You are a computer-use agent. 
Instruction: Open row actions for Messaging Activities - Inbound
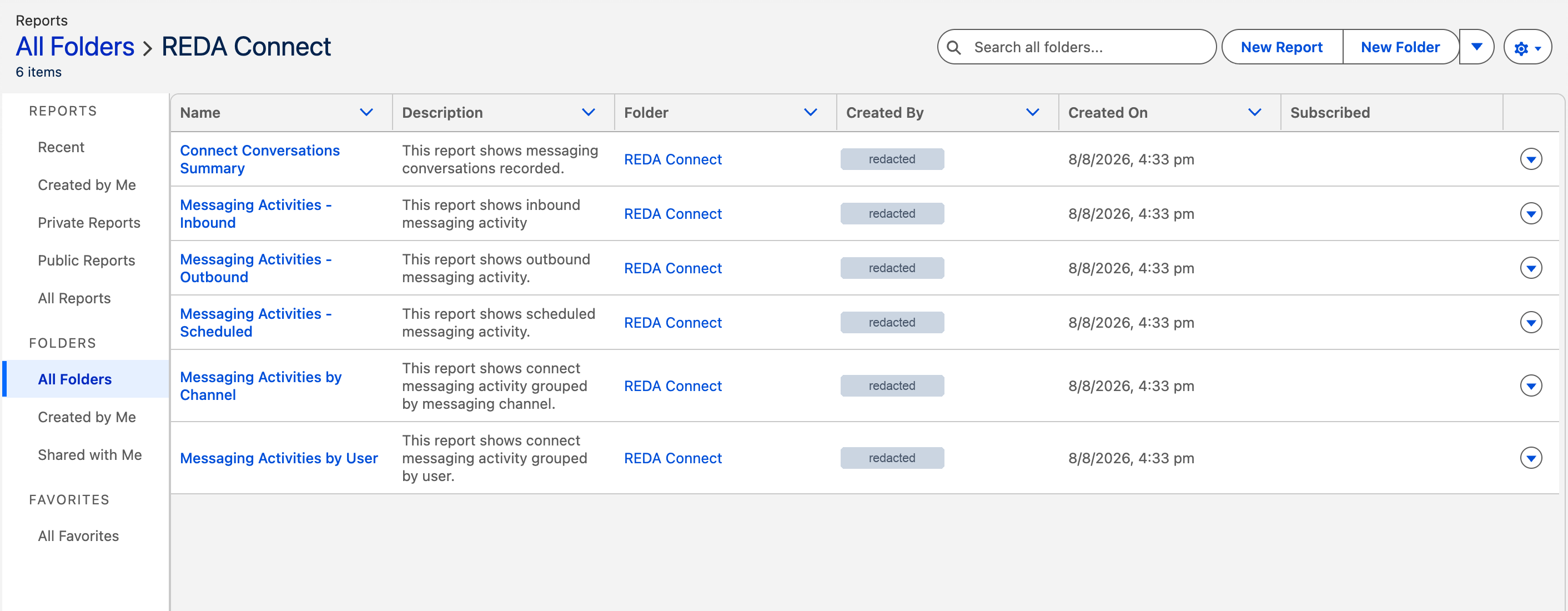click(1530, 213)
